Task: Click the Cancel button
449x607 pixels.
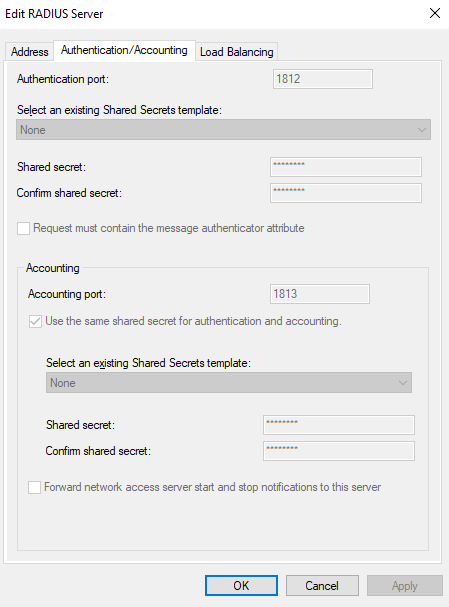Action: click(x=322, y=585)
